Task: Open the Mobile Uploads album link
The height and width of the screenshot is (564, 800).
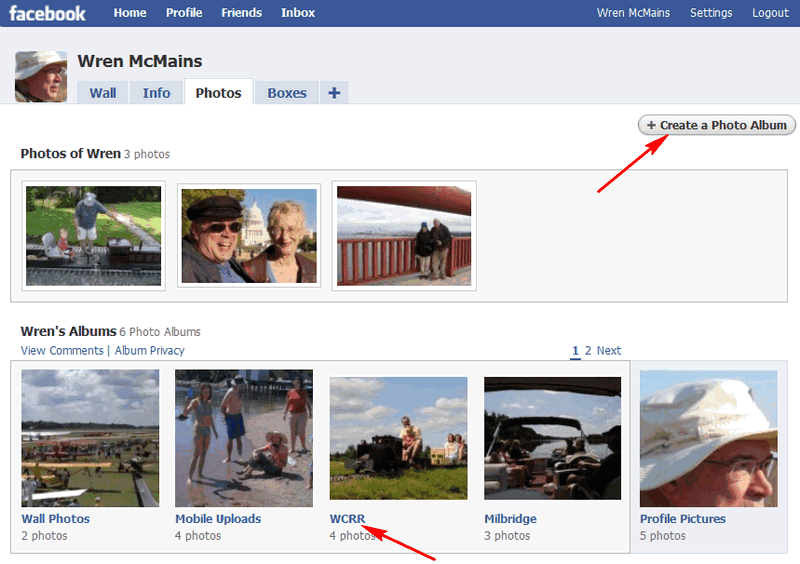Action: point(218,519)
